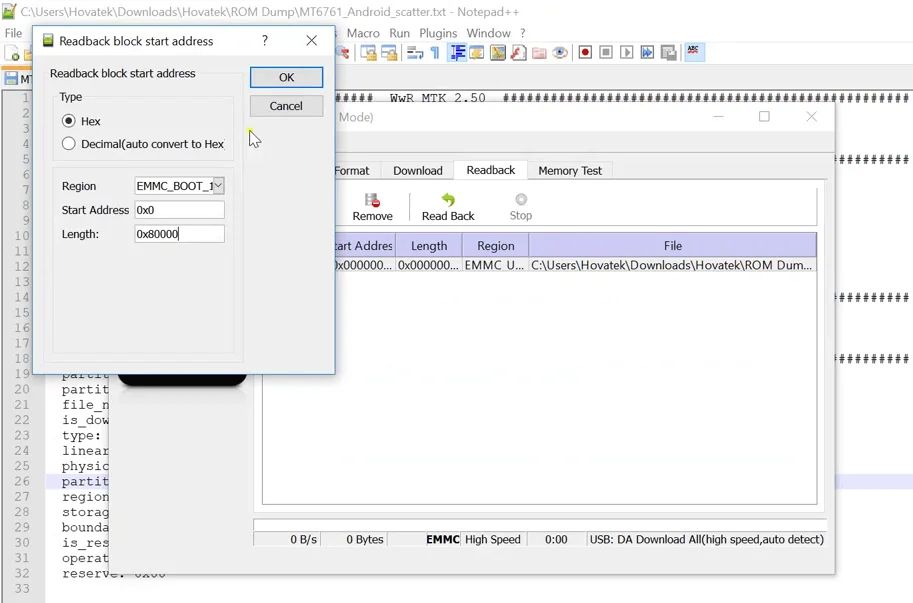Image resolution: width=913 pixels, height=603 pixels.
Task: Switch to Download tab in SP Flash Tool
Action: (417, 171)
